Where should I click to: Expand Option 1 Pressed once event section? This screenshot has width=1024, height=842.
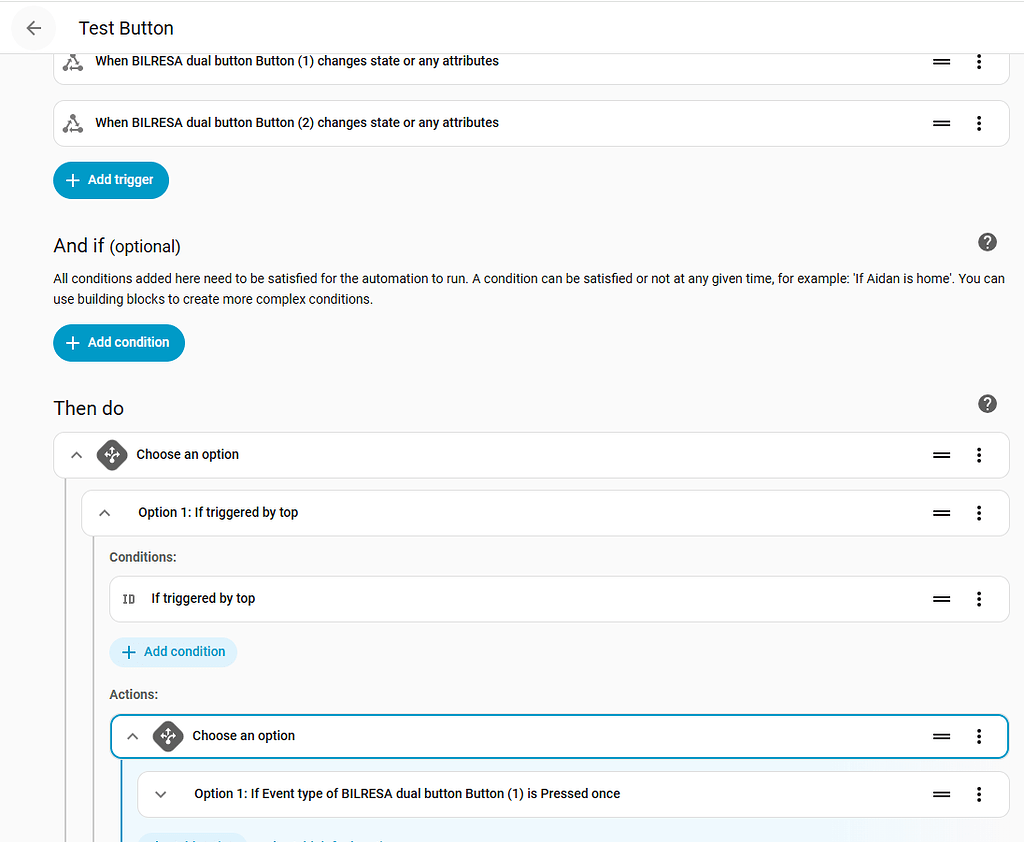click(x=160, y=794)
